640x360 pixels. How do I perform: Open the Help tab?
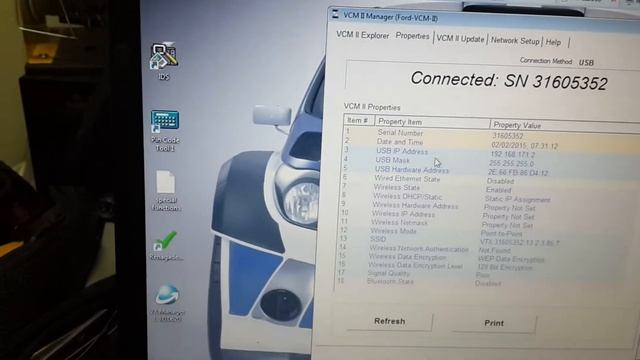553,42
